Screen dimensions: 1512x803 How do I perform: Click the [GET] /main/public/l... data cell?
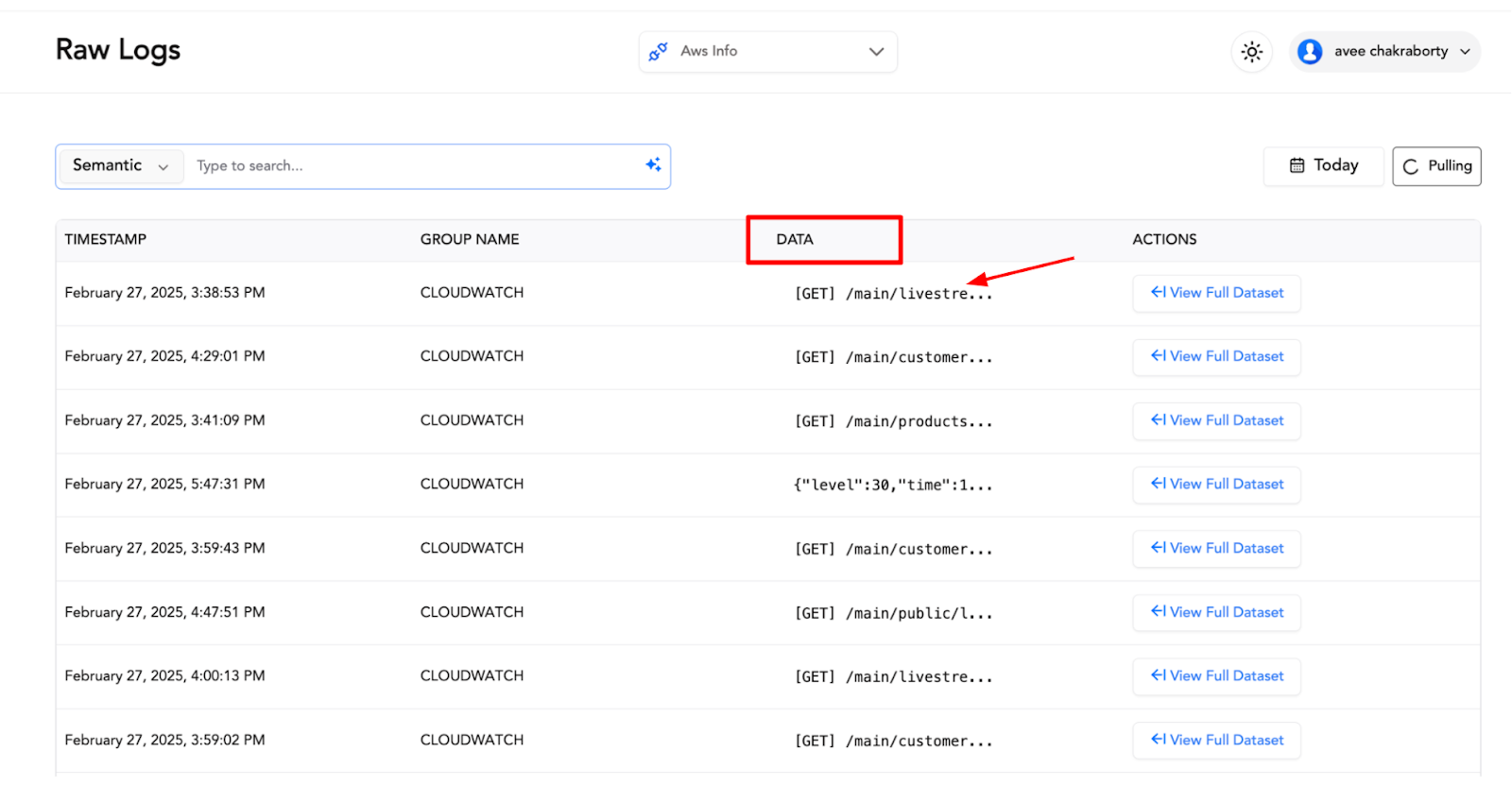pos(893,613)
